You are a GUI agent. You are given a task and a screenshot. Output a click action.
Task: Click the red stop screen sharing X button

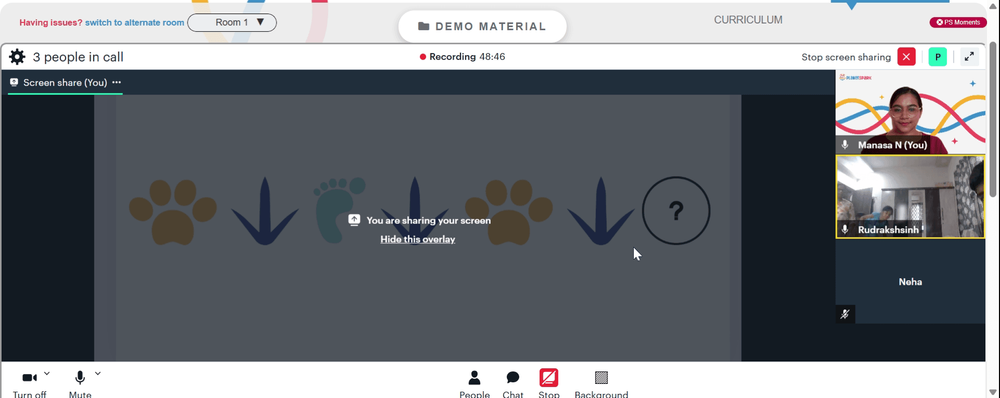pyautogui.click(x=906, y=57)
